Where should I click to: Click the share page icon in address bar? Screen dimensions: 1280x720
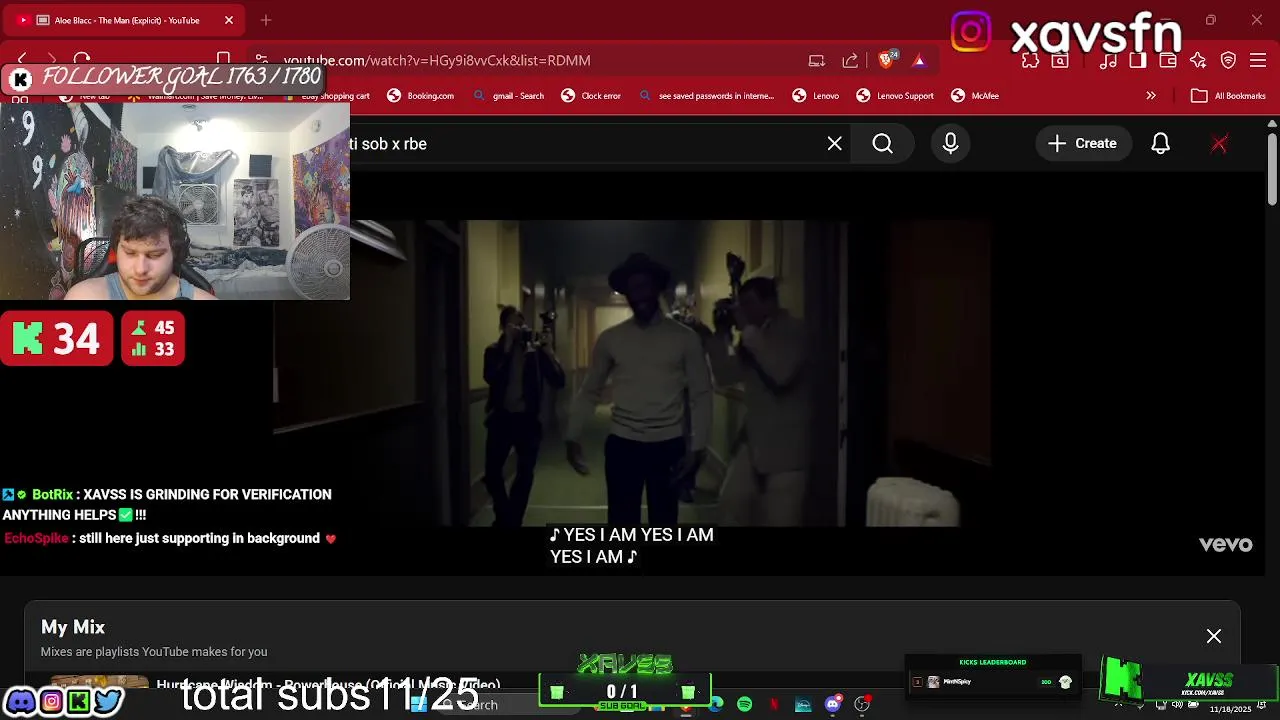tap(850, 60)
